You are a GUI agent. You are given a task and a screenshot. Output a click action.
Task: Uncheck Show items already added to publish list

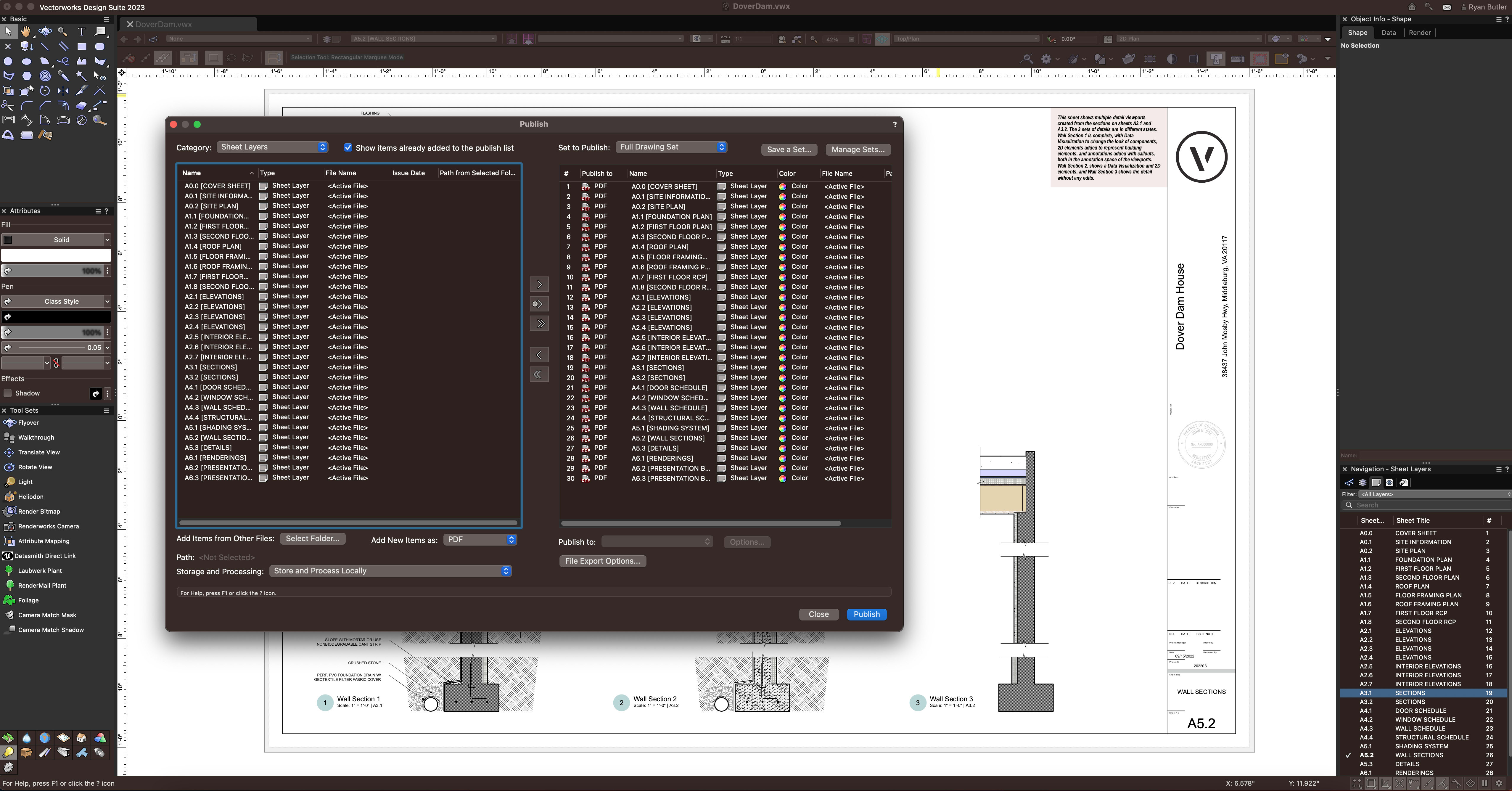pos(348,147)
